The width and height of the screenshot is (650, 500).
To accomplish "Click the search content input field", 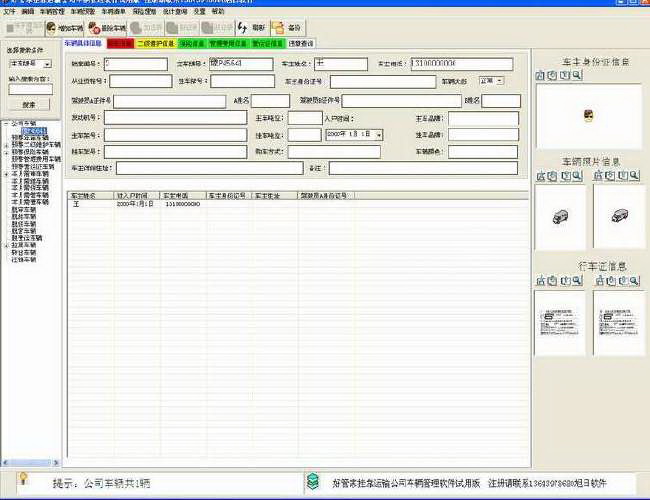I will point(31,89).
